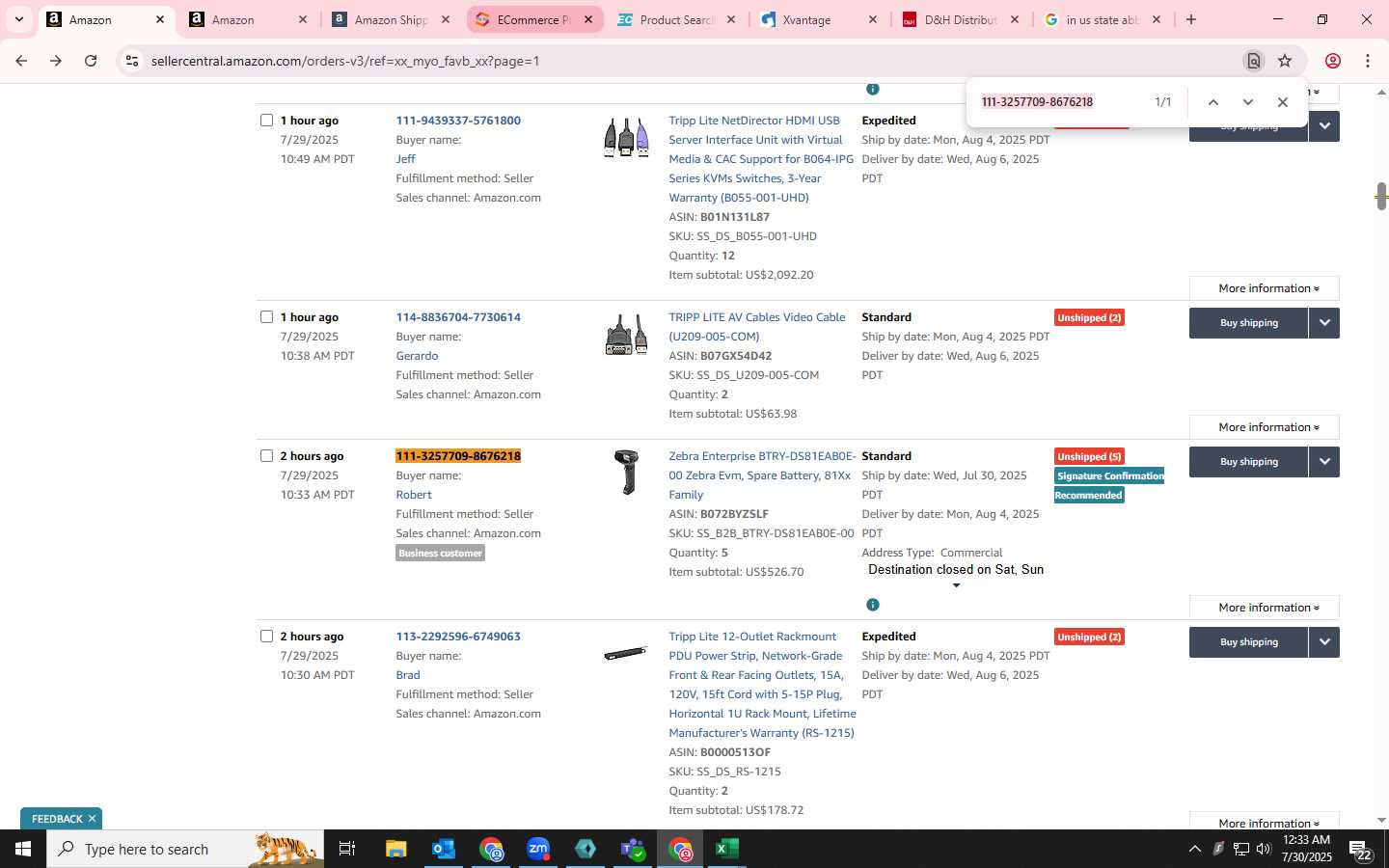Click the browser address bar
The height and width of the screenshot is (868, 1389).
(x=690, y=61)
